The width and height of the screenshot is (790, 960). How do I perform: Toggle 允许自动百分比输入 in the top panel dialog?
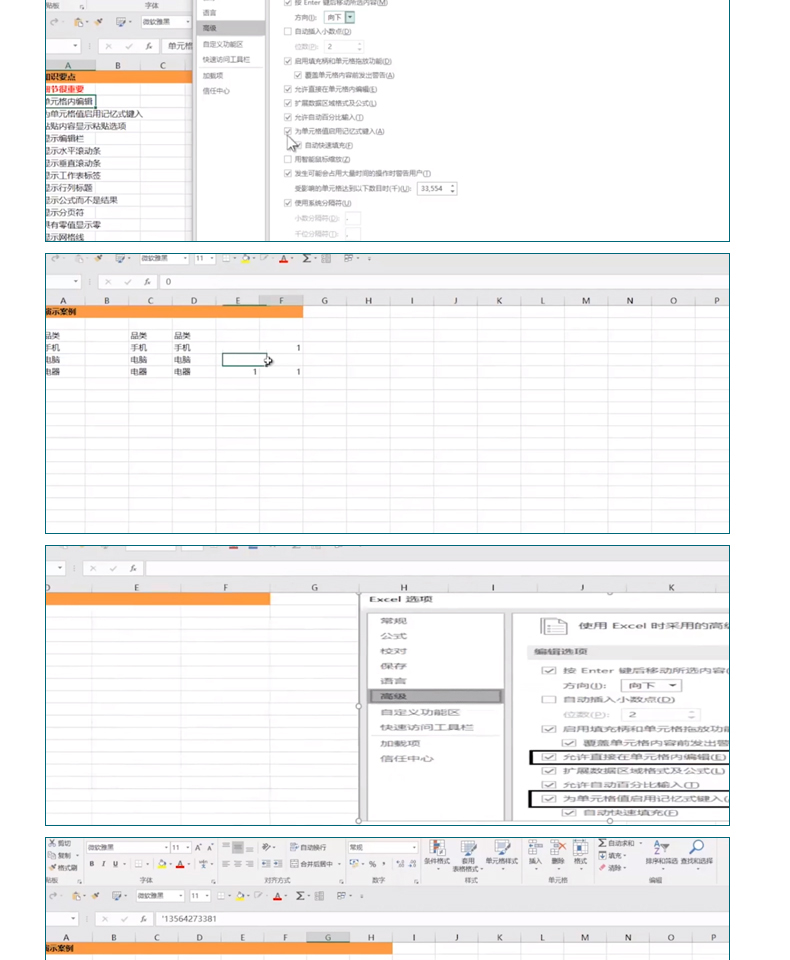pyautogui.click(x=288, y=118)
